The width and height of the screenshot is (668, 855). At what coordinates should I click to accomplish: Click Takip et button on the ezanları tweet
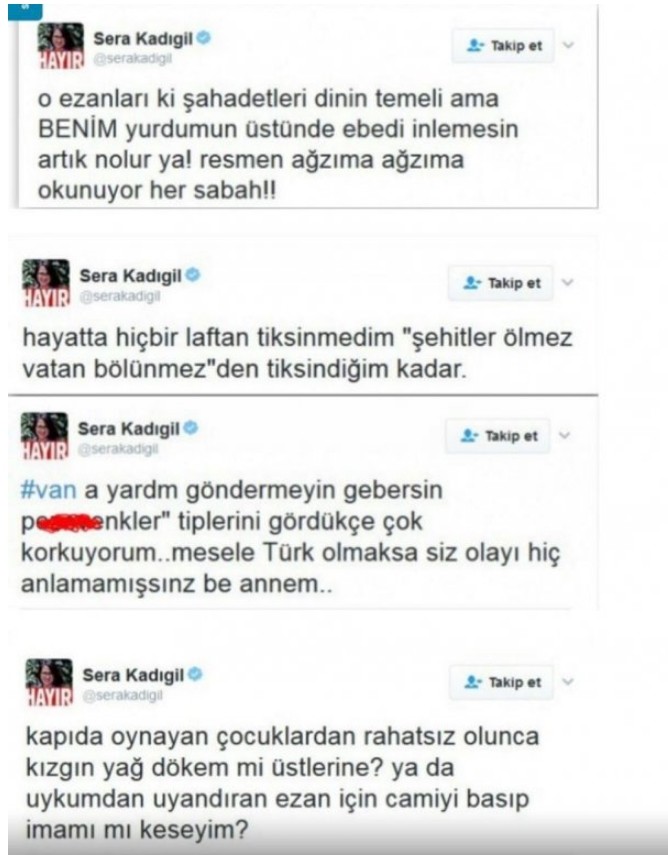503,46
